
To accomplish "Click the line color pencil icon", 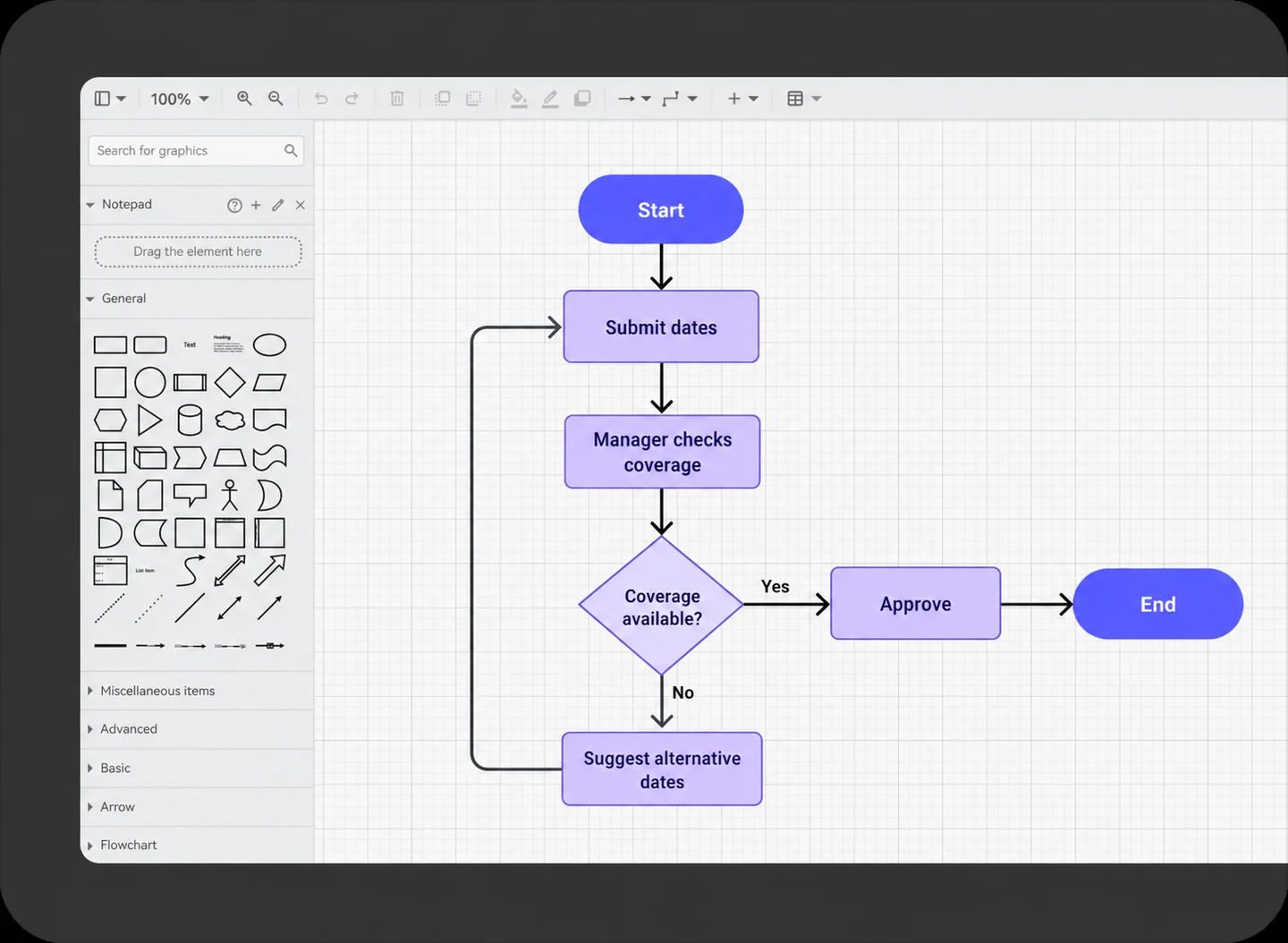I will point(550,98).
